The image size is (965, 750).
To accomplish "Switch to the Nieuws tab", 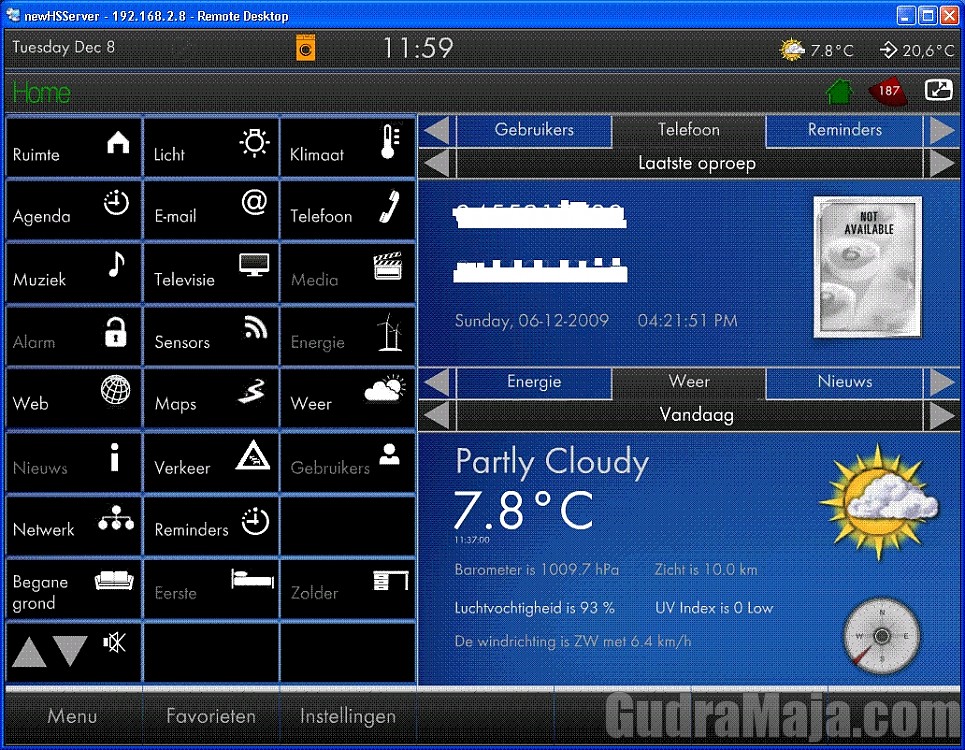I will 844,382.
